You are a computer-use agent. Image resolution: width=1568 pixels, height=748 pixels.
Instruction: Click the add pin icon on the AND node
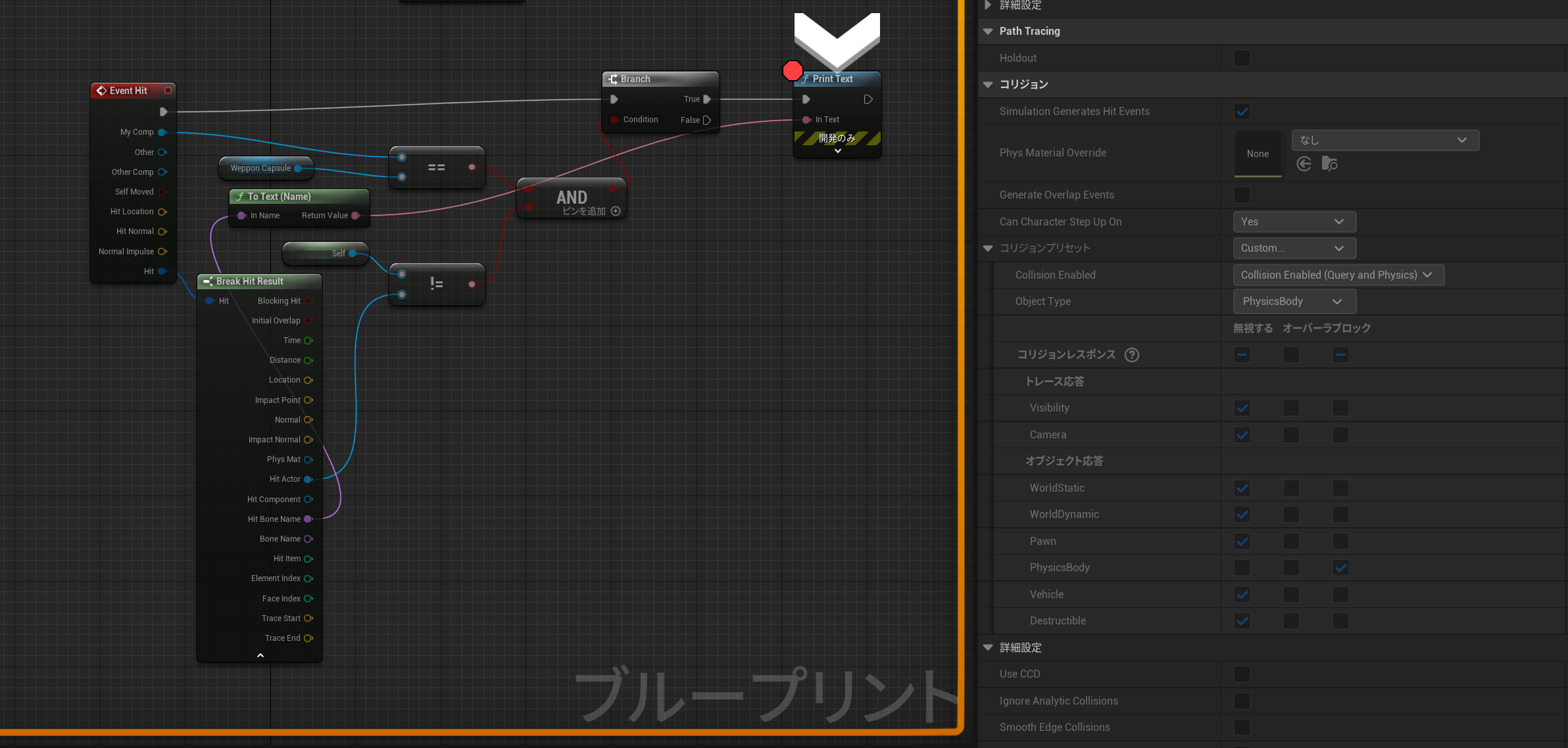(616, 211)
